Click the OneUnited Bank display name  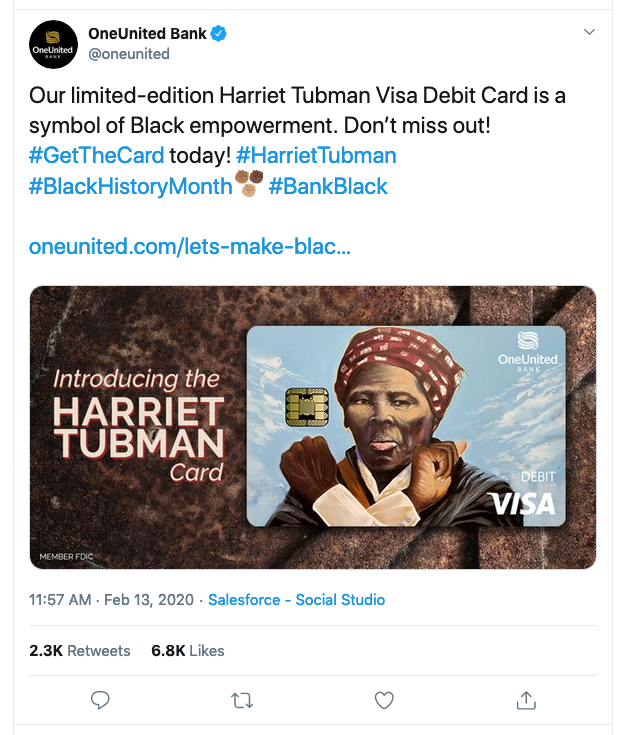pyautogui.click(x=147, y=34)
